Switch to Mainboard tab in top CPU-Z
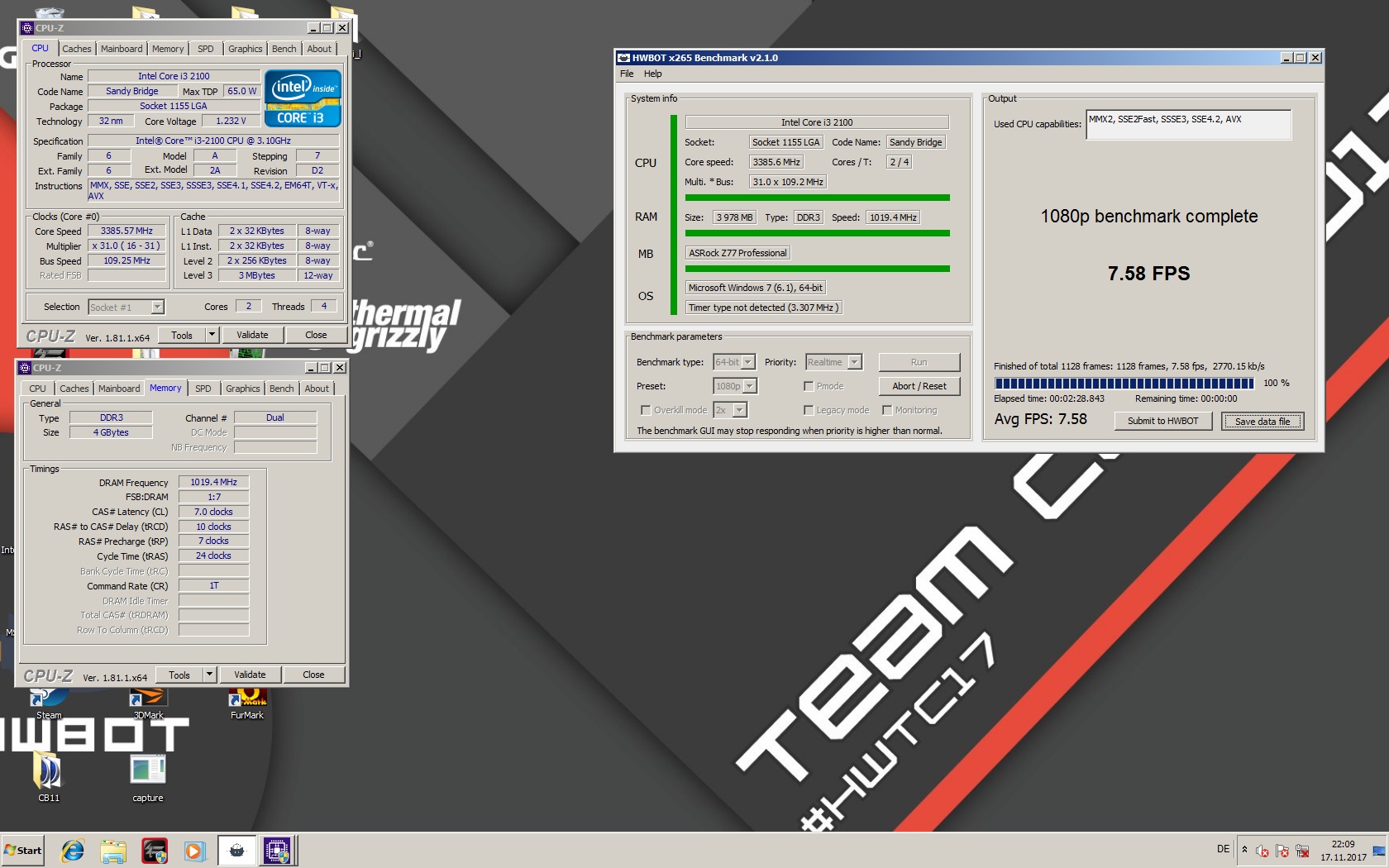The width and height of the screenshot is (1389, 868). (122, 49)
